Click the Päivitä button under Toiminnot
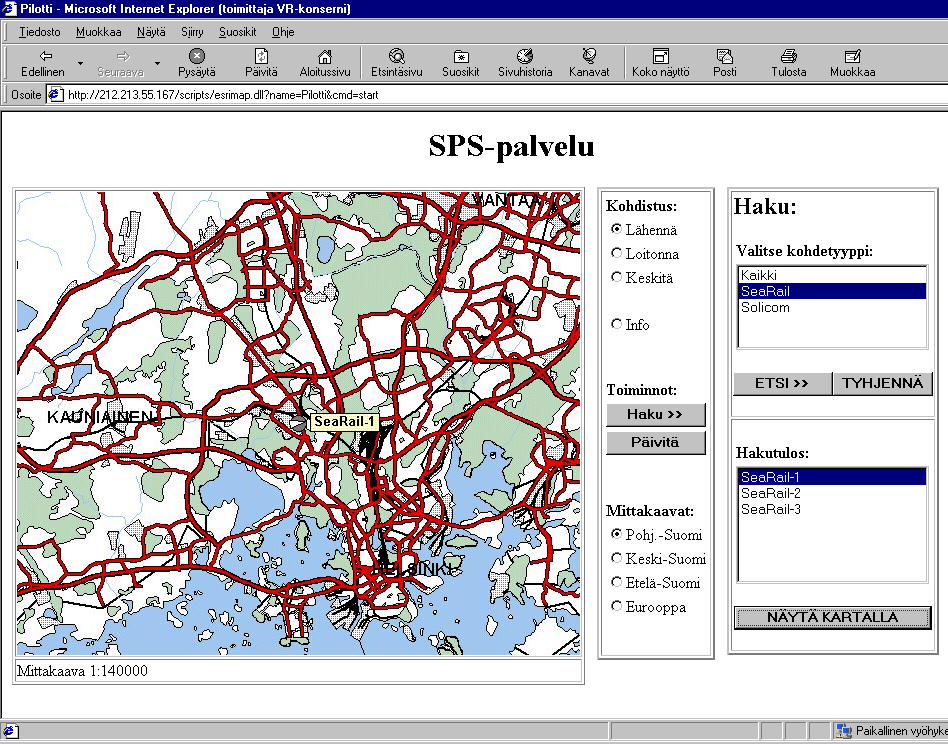This screenshot has height=744, width=948. pos(655,442)
